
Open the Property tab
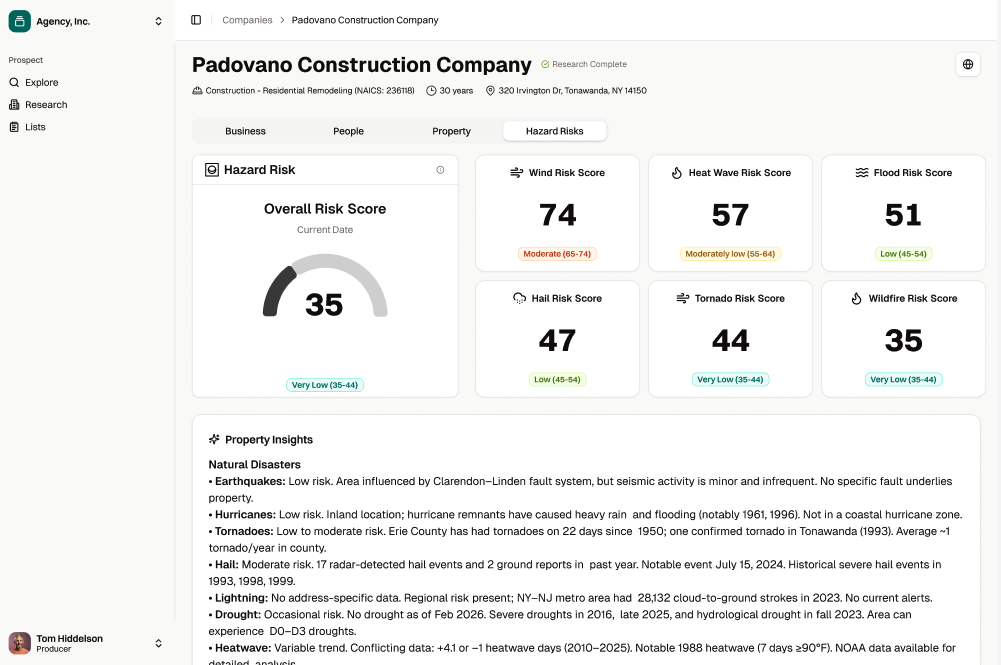point(451,131)
